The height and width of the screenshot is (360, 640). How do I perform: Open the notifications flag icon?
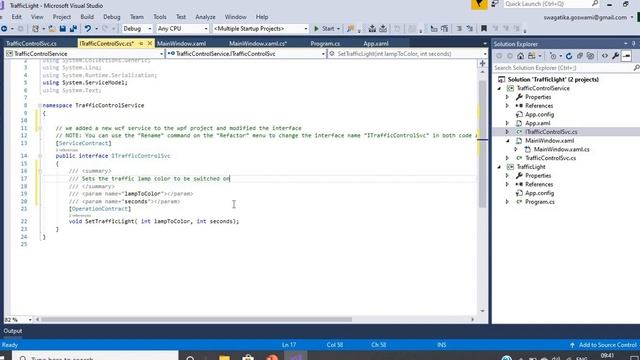point(479,4)
